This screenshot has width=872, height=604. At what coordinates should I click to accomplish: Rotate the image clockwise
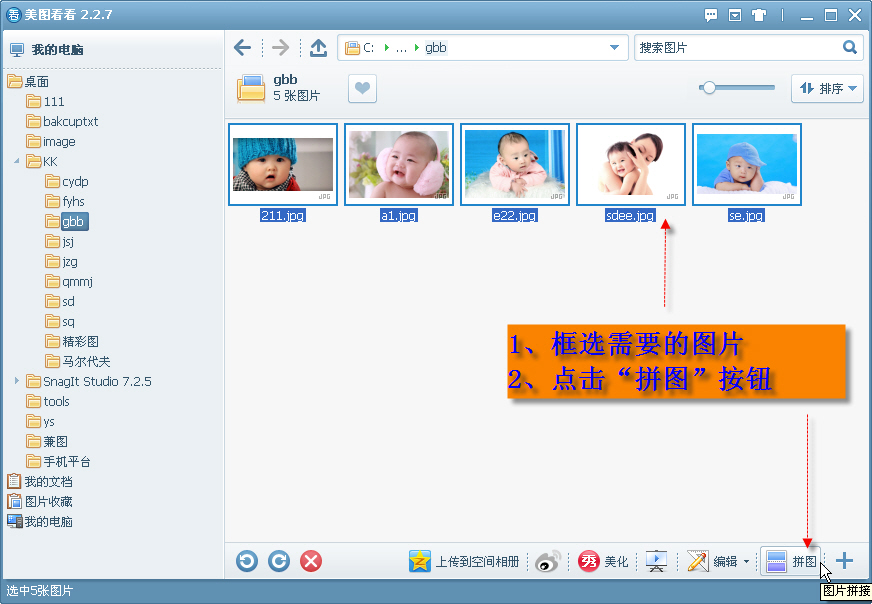(279, 561)
